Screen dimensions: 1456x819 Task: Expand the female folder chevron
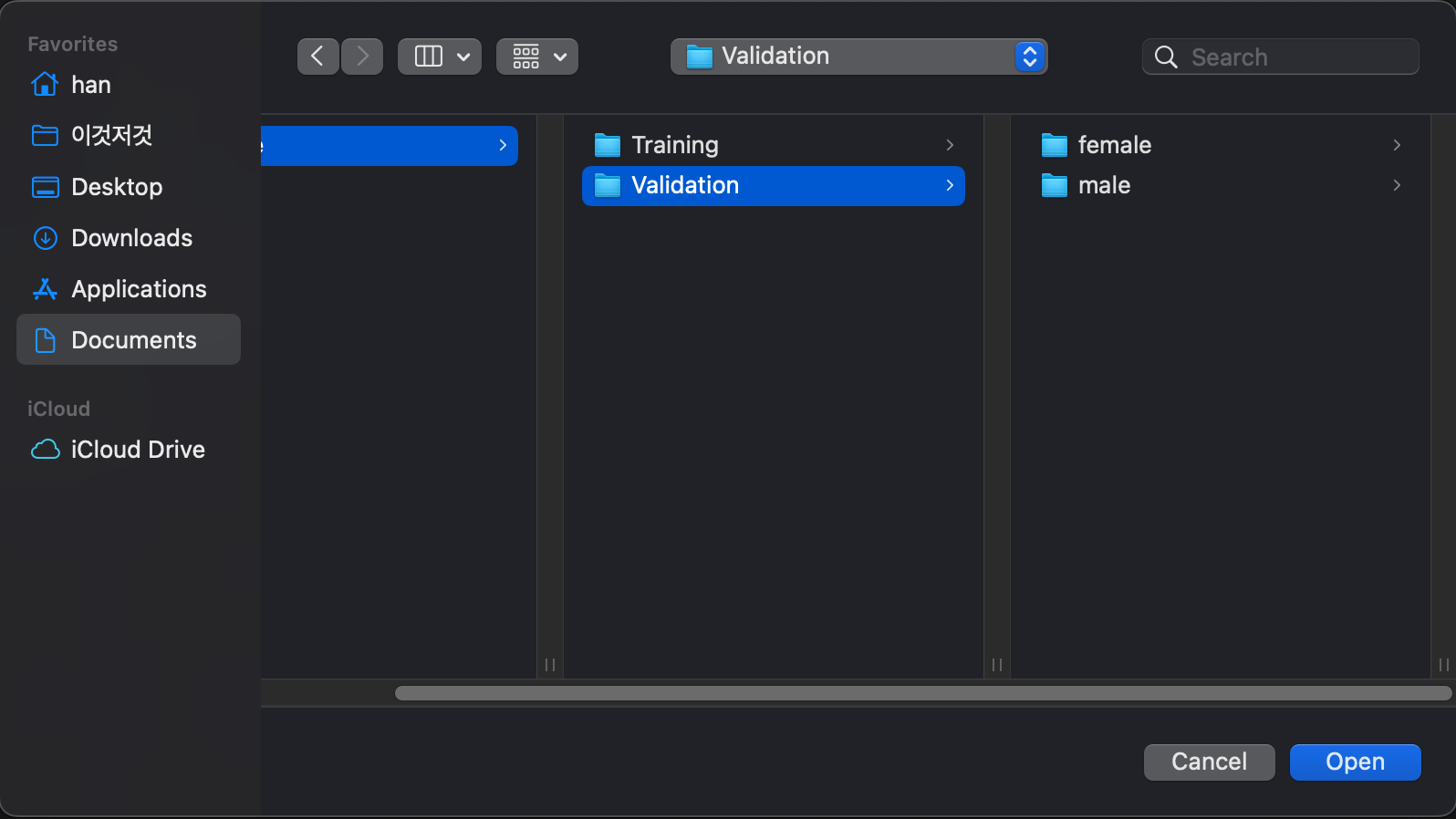click(1397, 145)
